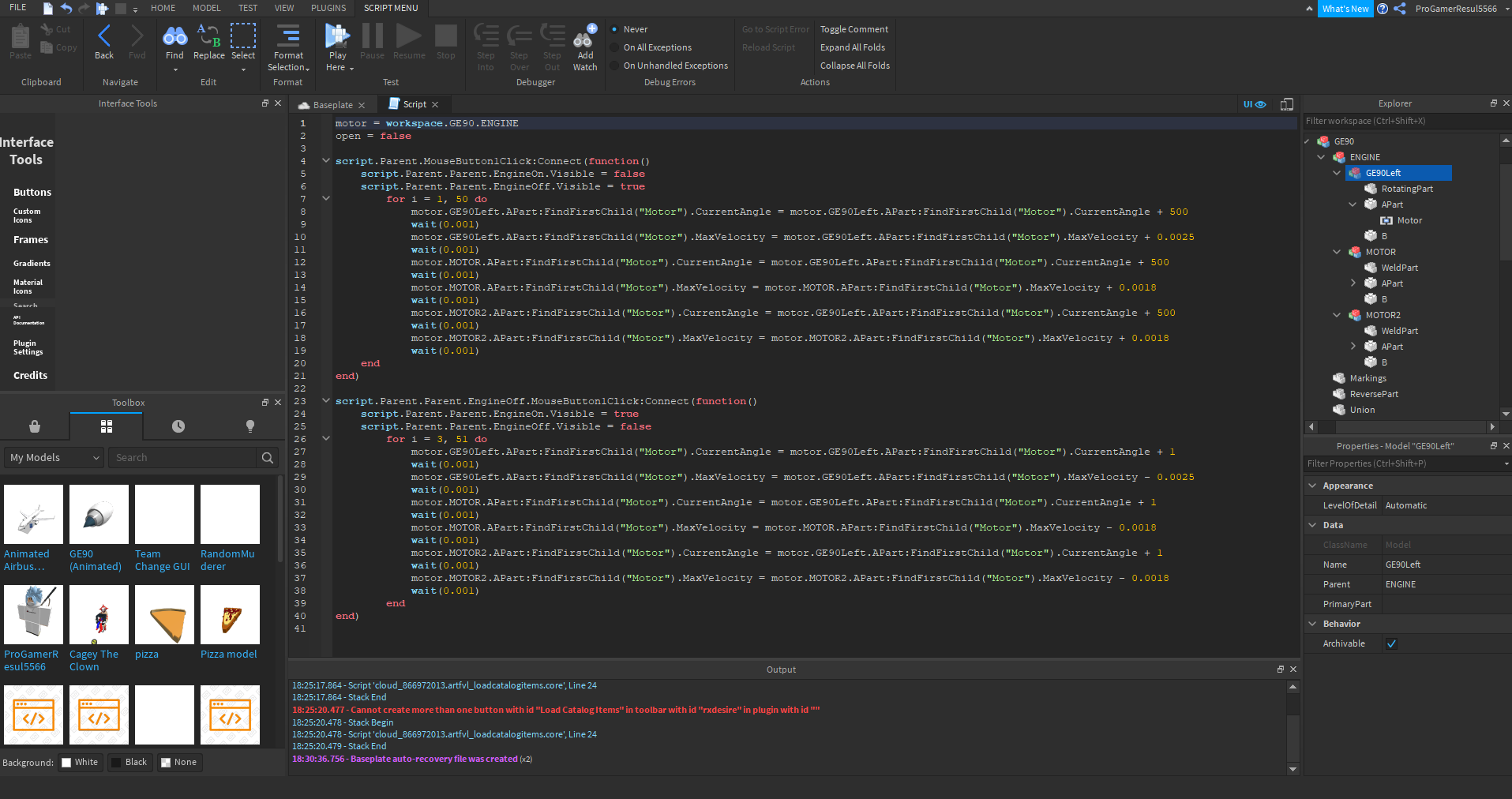Click the Find binoculars icon
This screenshot has height=799, width=1512.
coord(174,36)
